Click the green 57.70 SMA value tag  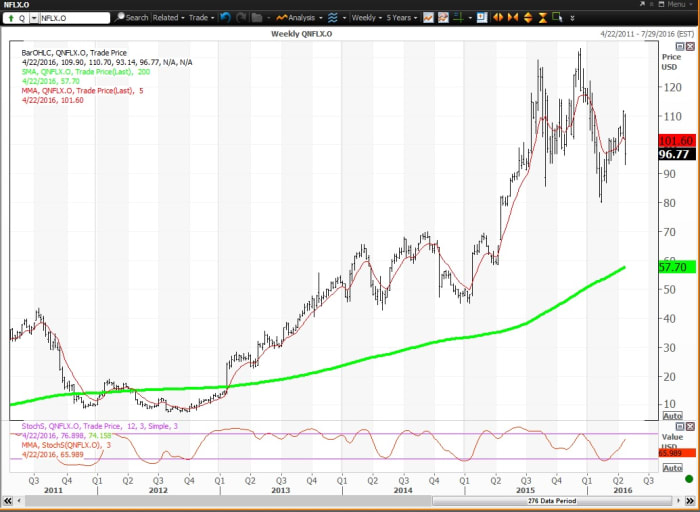(x=677, y=267)
